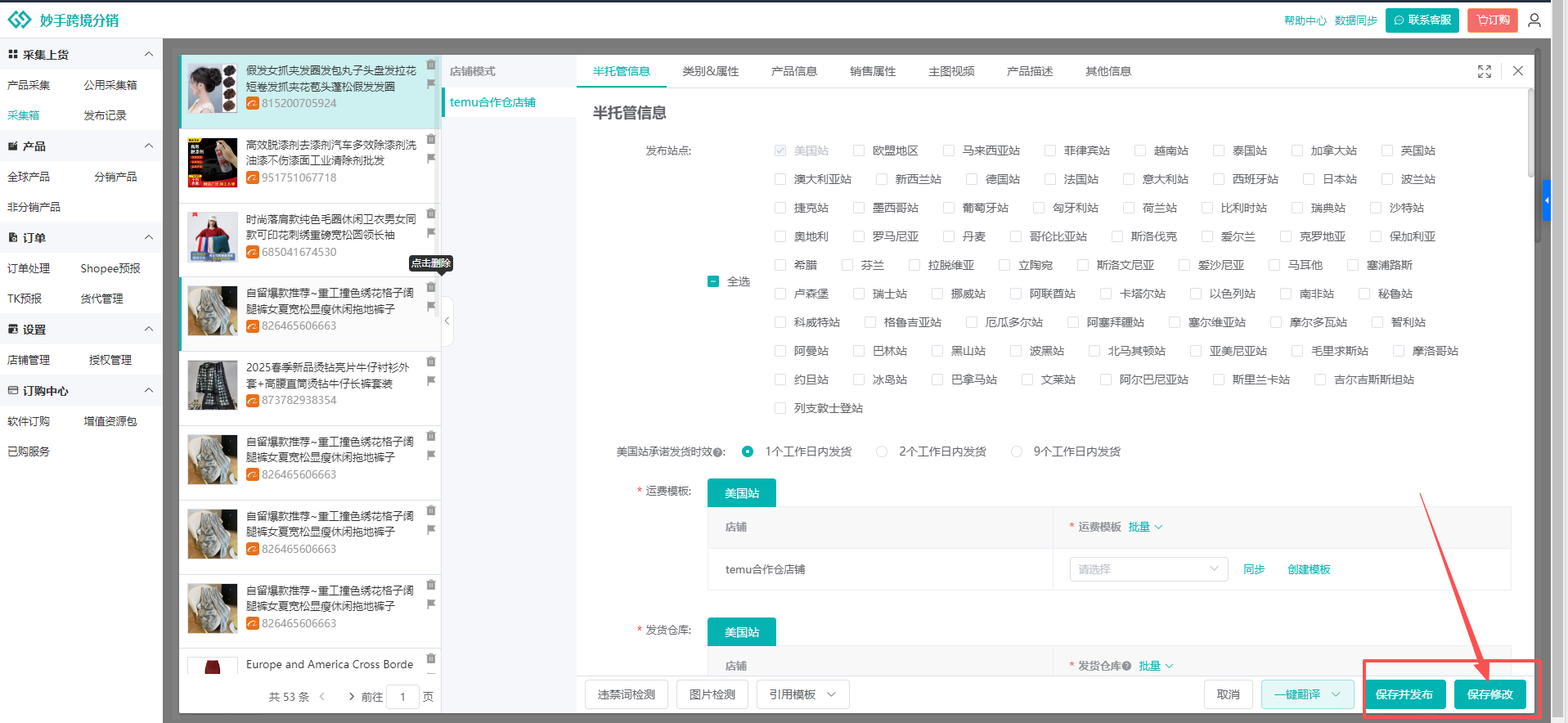Go to next page of product list
1568x723 pixels.
point(352,697)
